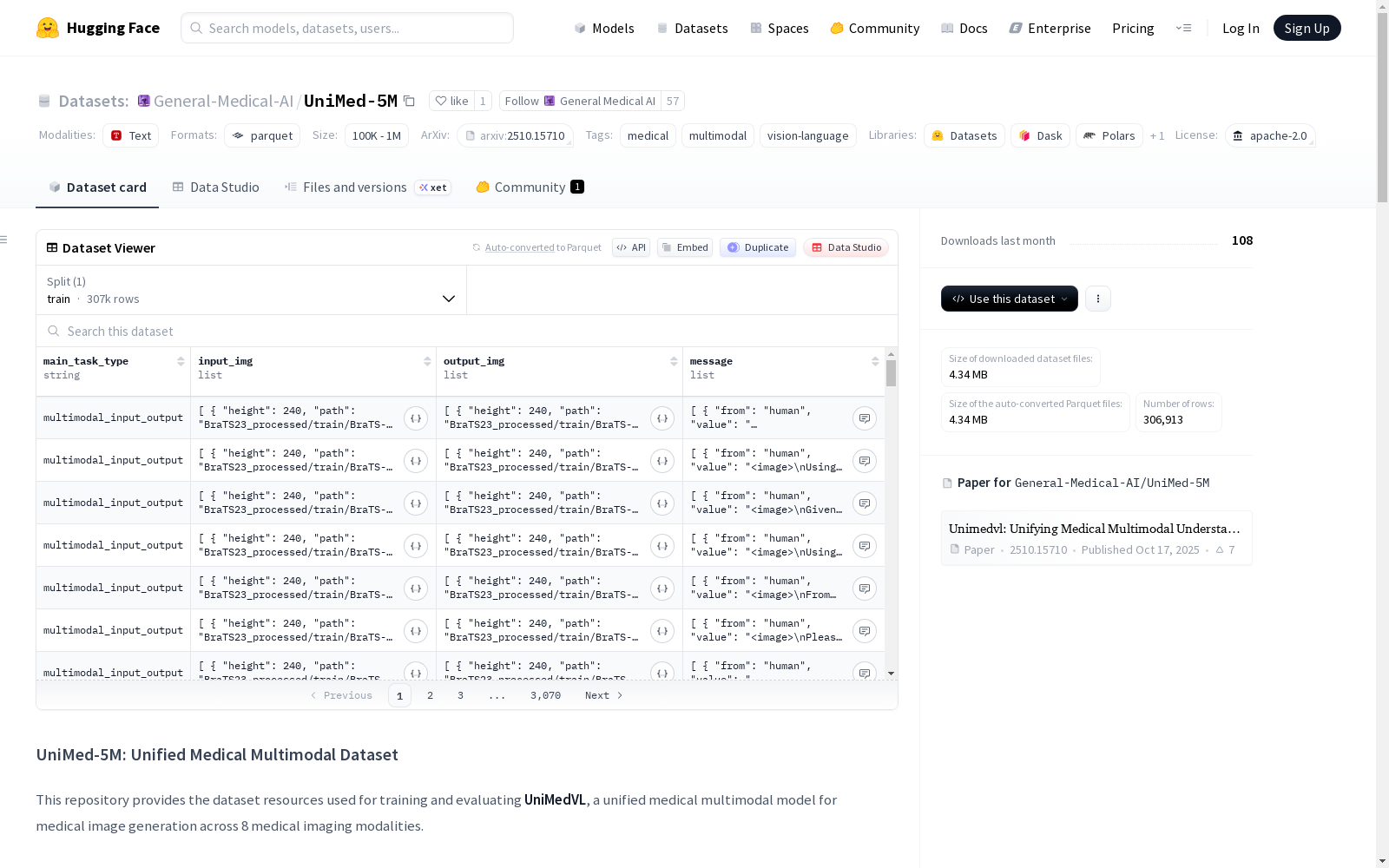Open Docs in the top navigation
The image size is (1389, 868).
[x=964, y=28]
